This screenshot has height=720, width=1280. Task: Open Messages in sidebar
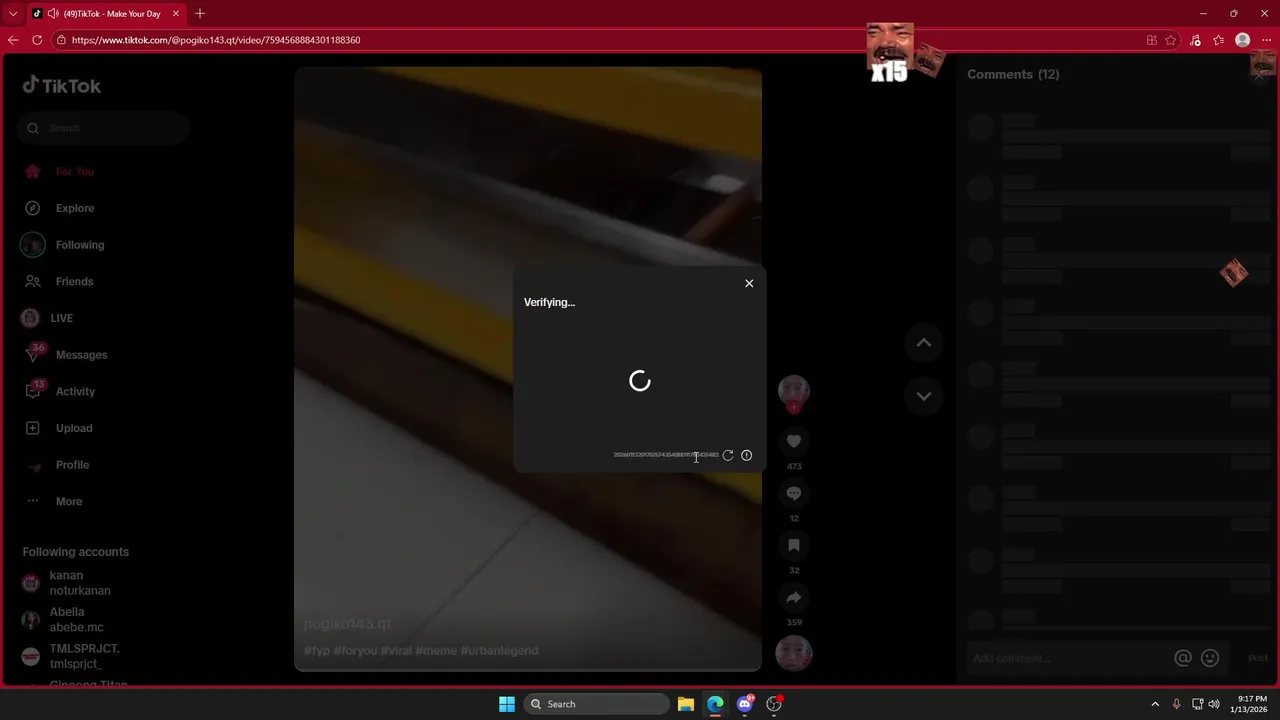(x=81, y=355)
